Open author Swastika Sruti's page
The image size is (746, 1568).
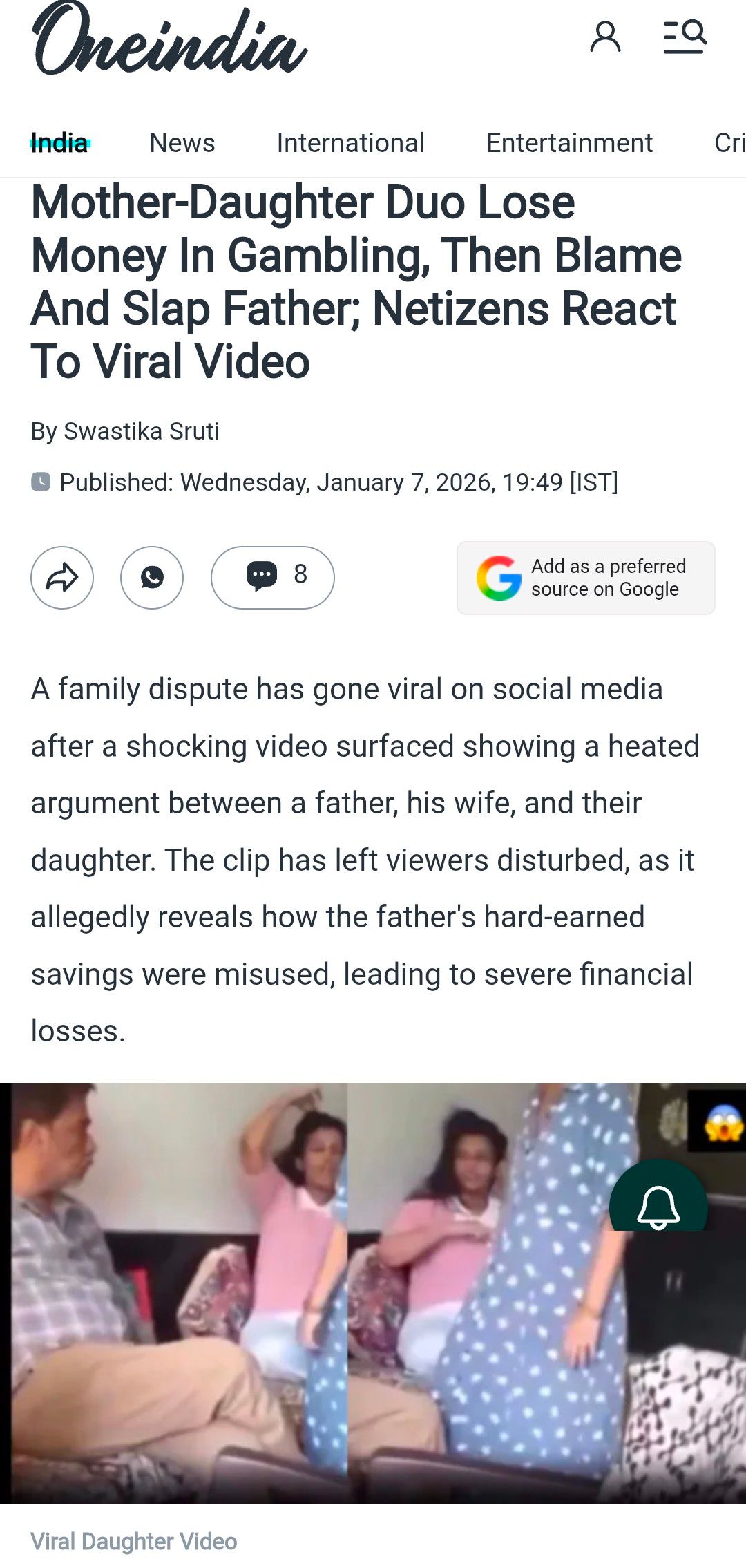(x=141, y=431)
